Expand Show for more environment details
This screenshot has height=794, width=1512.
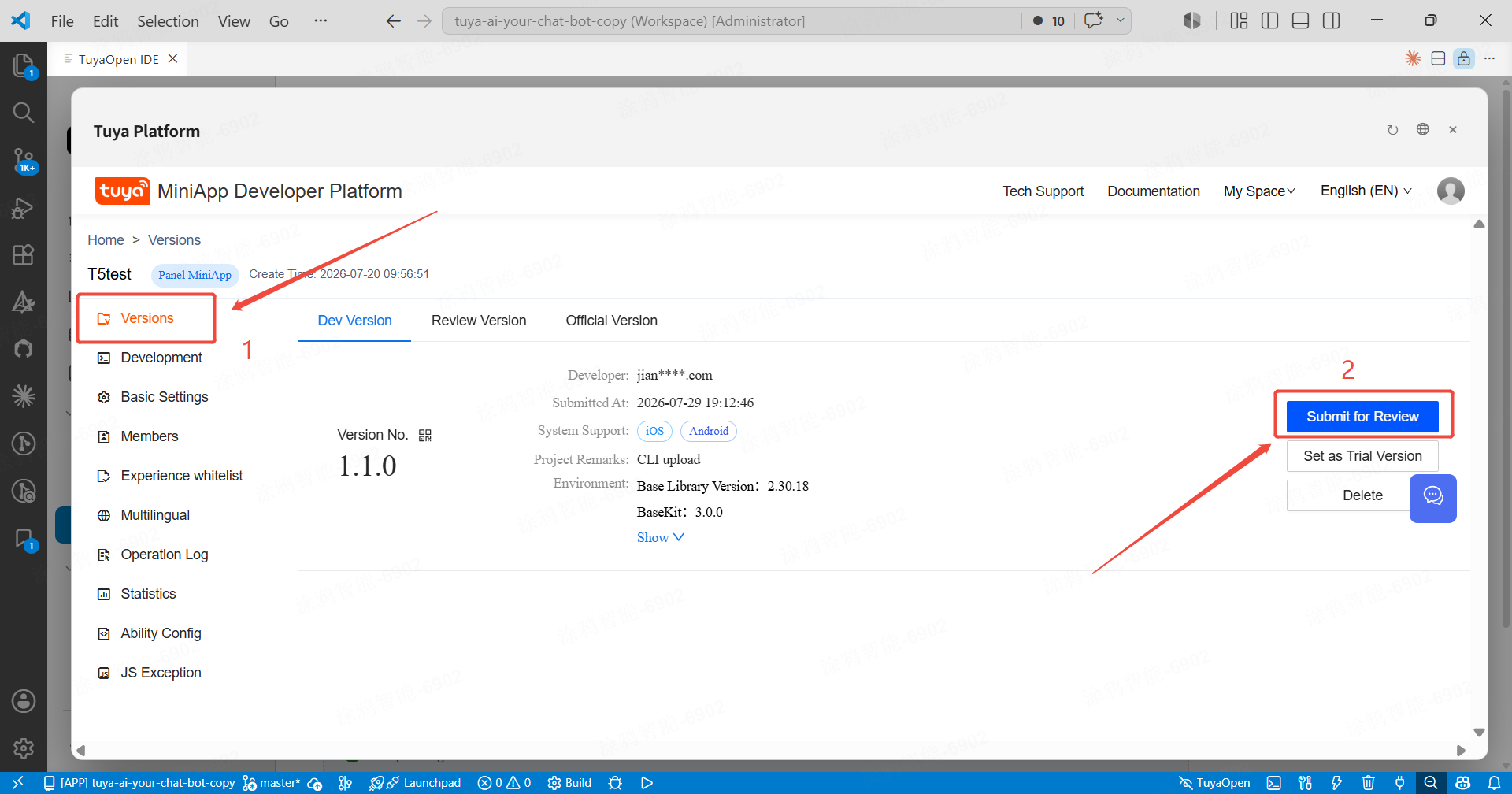[x=661, y=537]
